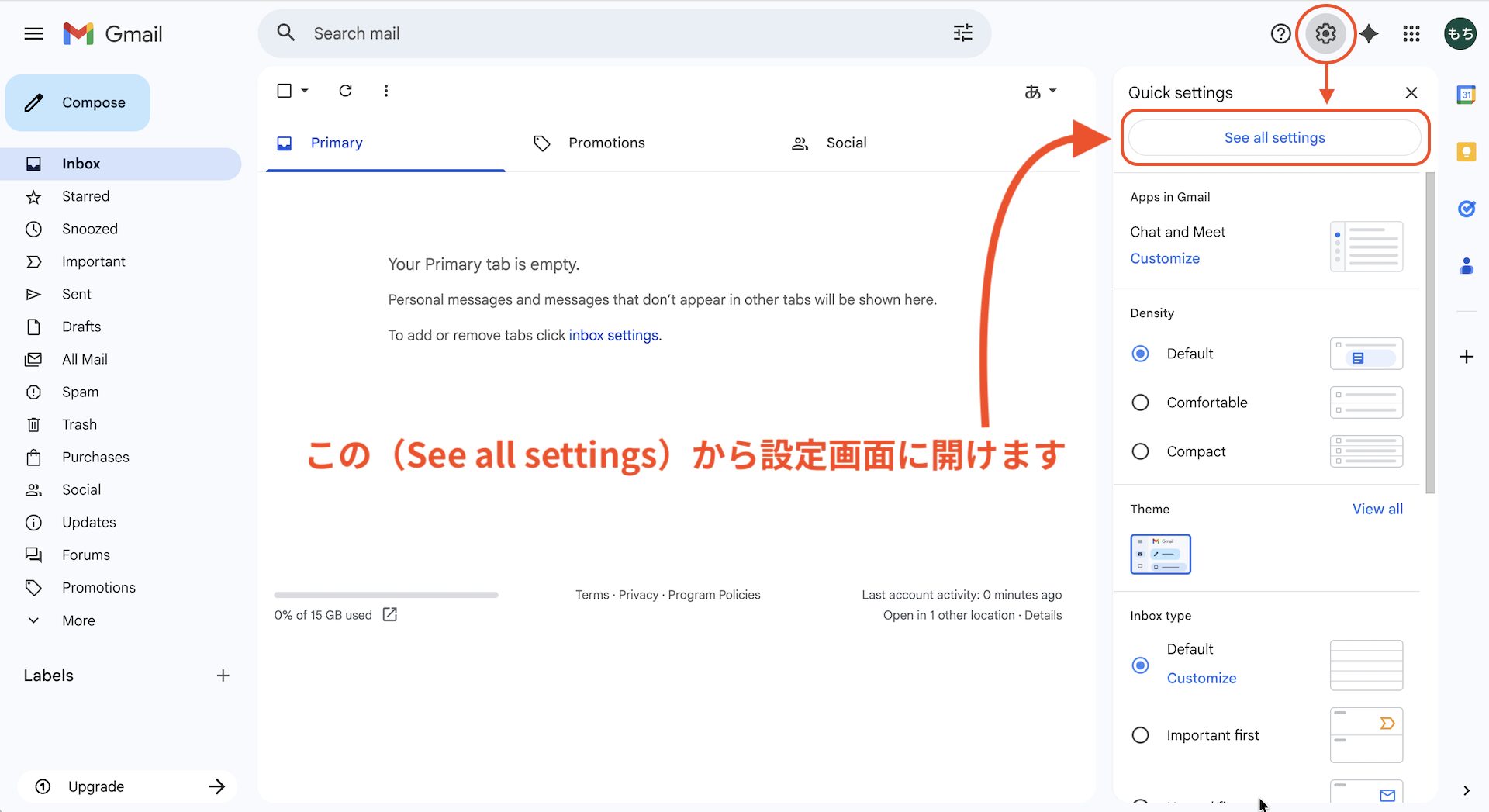Open the more options three-dot icon
1489x812 pixels.
point(386,91)
